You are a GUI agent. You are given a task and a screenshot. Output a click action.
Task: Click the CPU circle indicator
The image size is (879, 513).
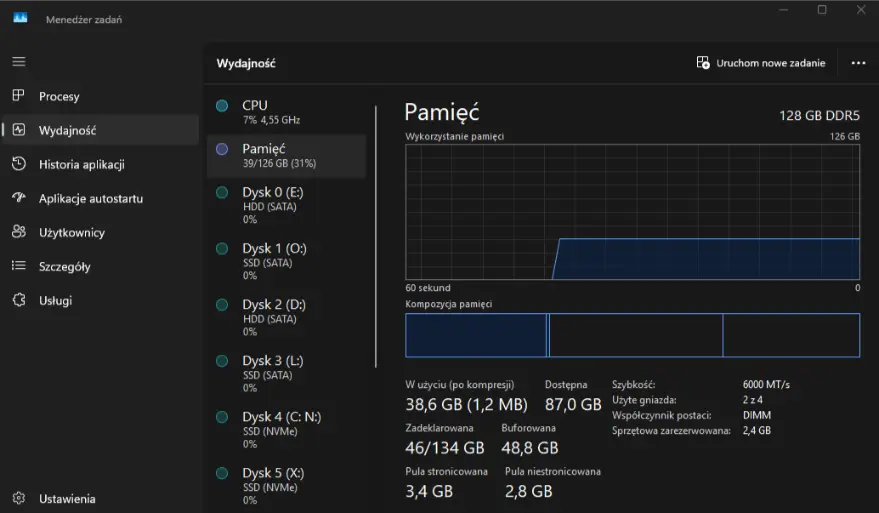pos(222,105)
